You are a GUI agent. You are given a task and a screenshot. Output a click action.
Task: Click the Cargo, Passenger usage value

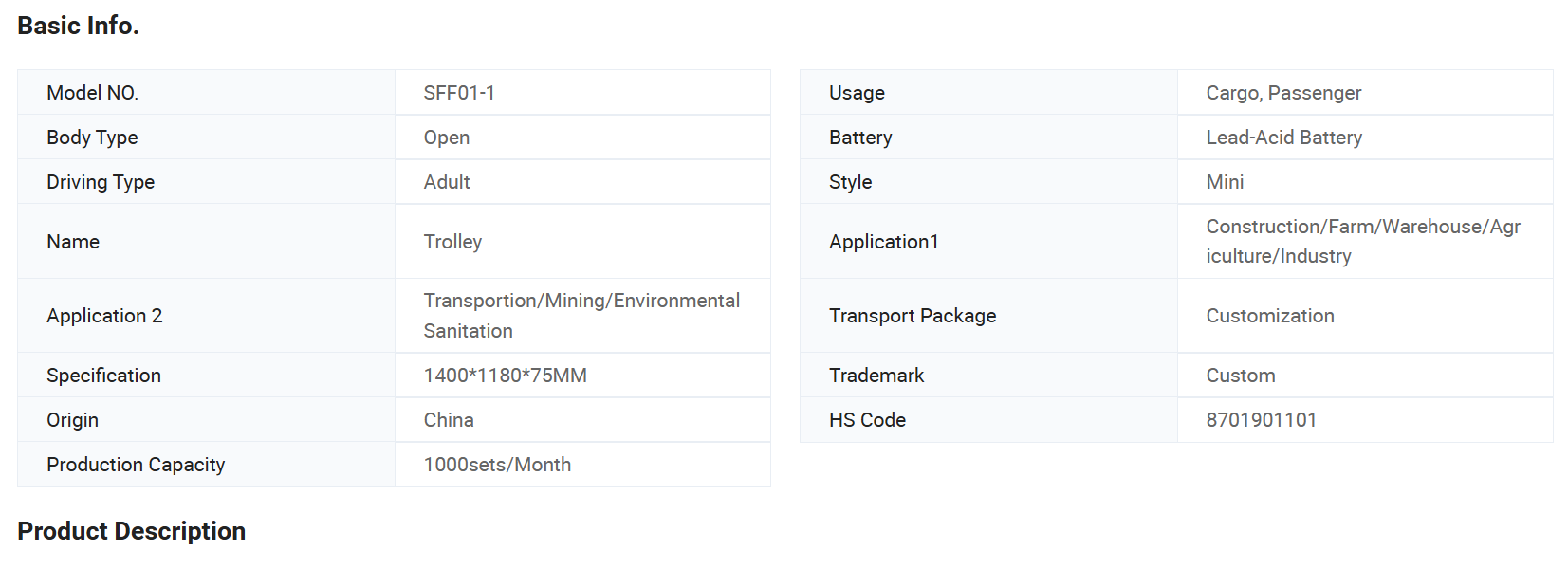[x=1283, y=93]
